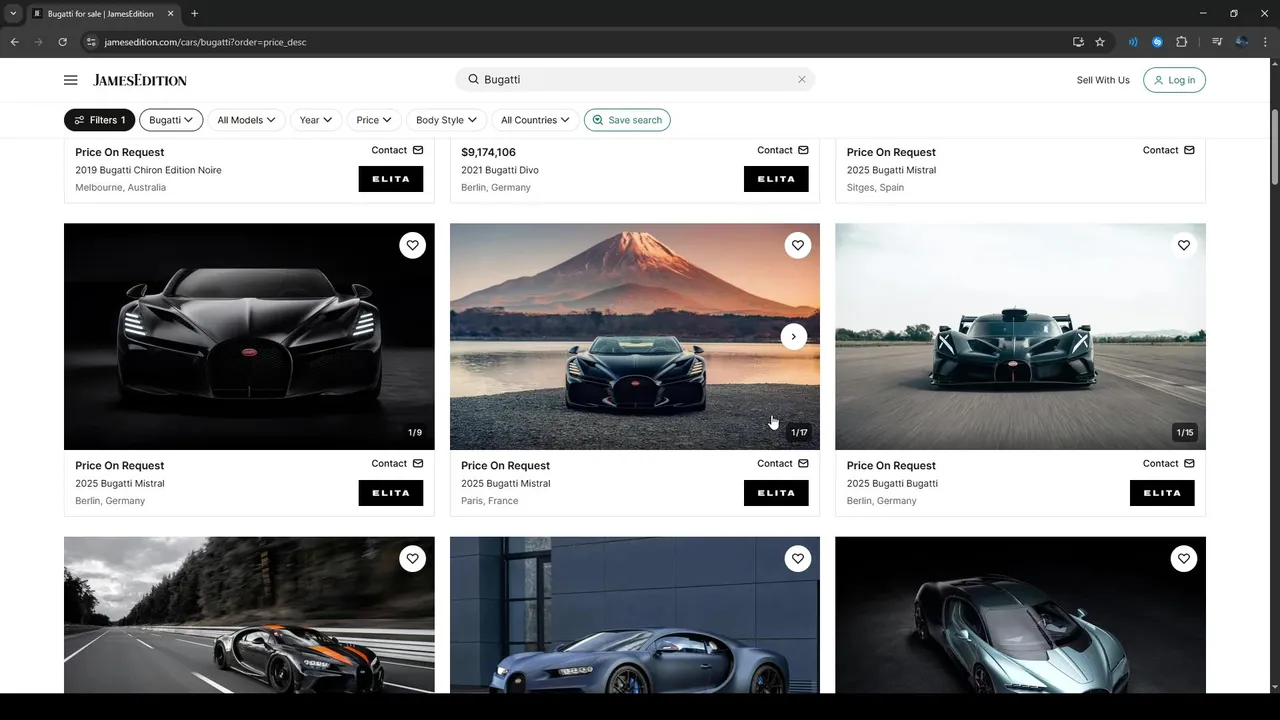This screenshot has height=720, width=1280.
Task: Open the Paris Bugatti Mistral Mount Fuji photo
Action: 635,336
